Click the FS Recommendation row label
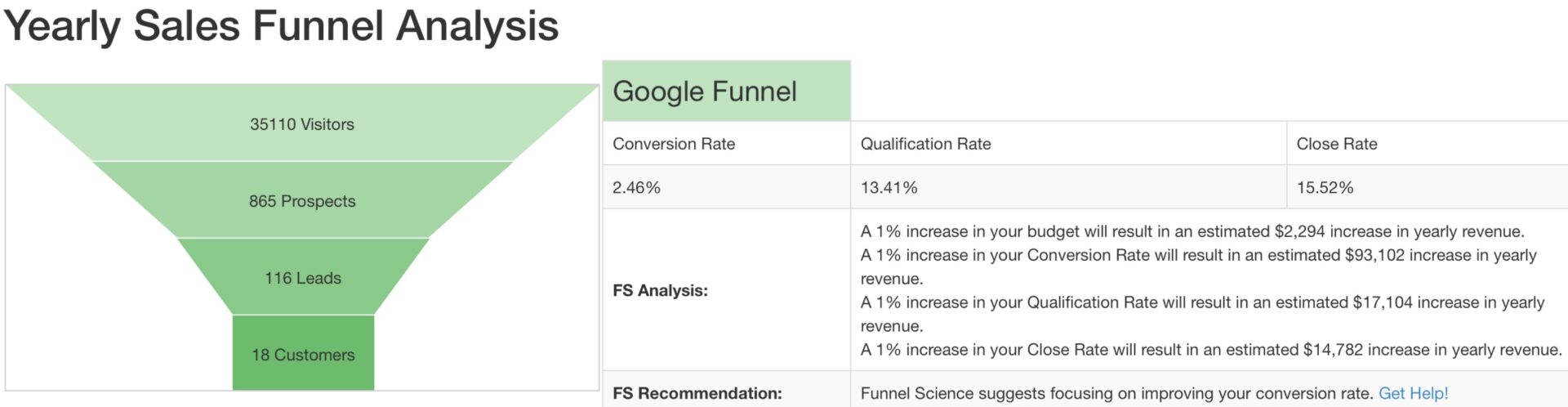The width and height of the screenshot is (1568, 407). [x=697, y=393]
